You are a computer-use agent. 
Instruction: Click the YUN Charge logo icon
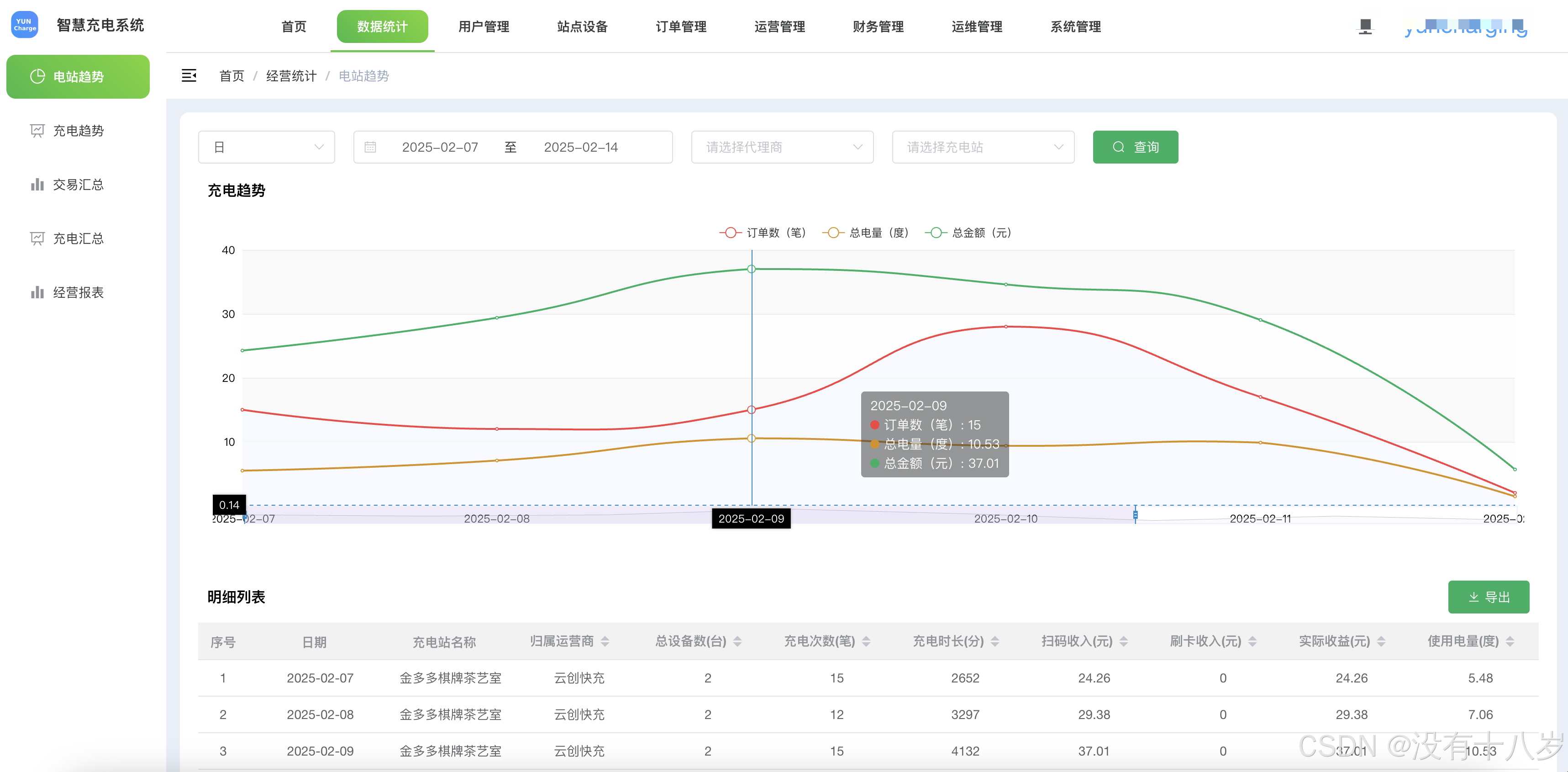pyautogui.click(x=25, y=25)
